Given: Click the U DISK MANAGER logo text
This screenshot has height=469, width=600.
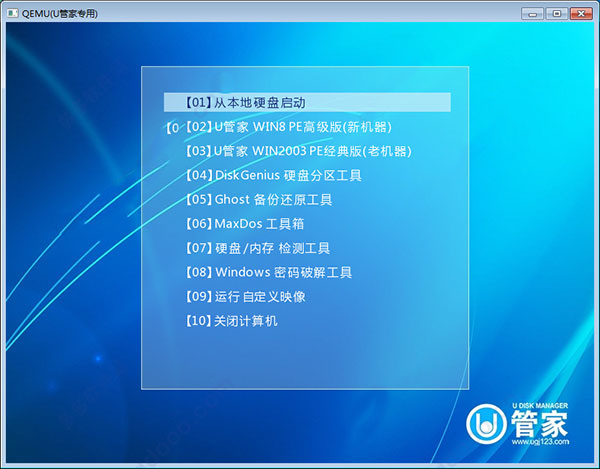Looking at the screenshot, I should (x=540, y=405).
